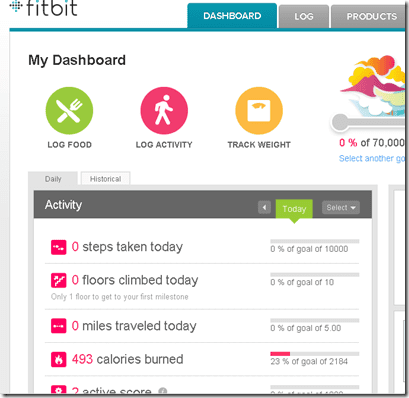Click the floors climbed stairs icon

58,280
